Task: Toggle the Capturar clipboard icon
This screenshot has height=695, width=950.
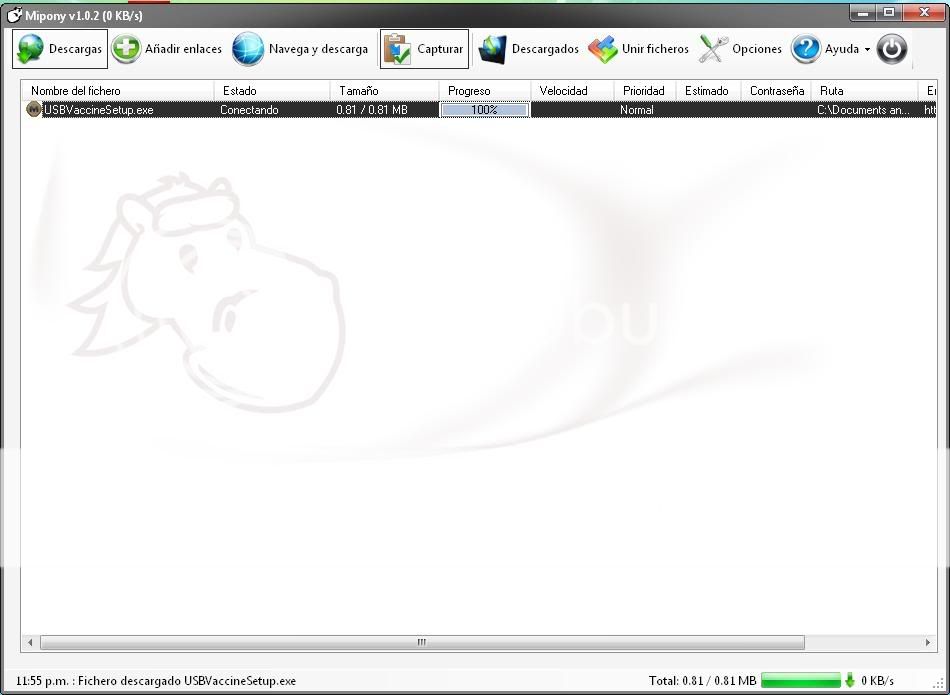Action: pos(397,49)
